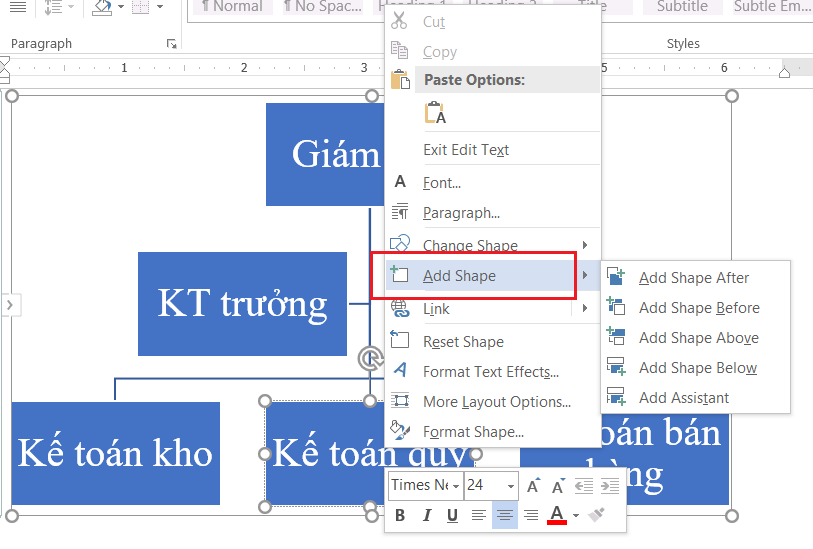This screenshot has height=549, width=813.
Task: Open Borders dropdown arrow in ribbon
Action: tap(160, 7)
